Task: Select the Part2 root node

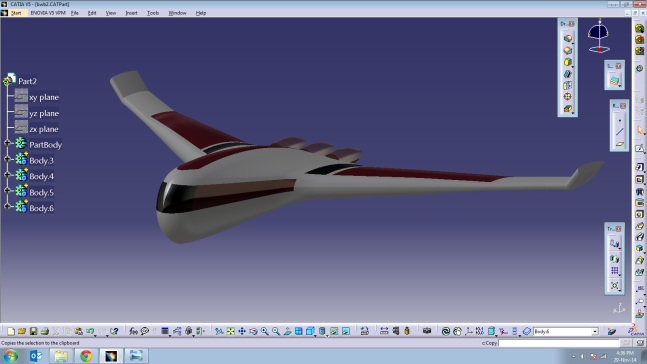Action: [27, 81]
